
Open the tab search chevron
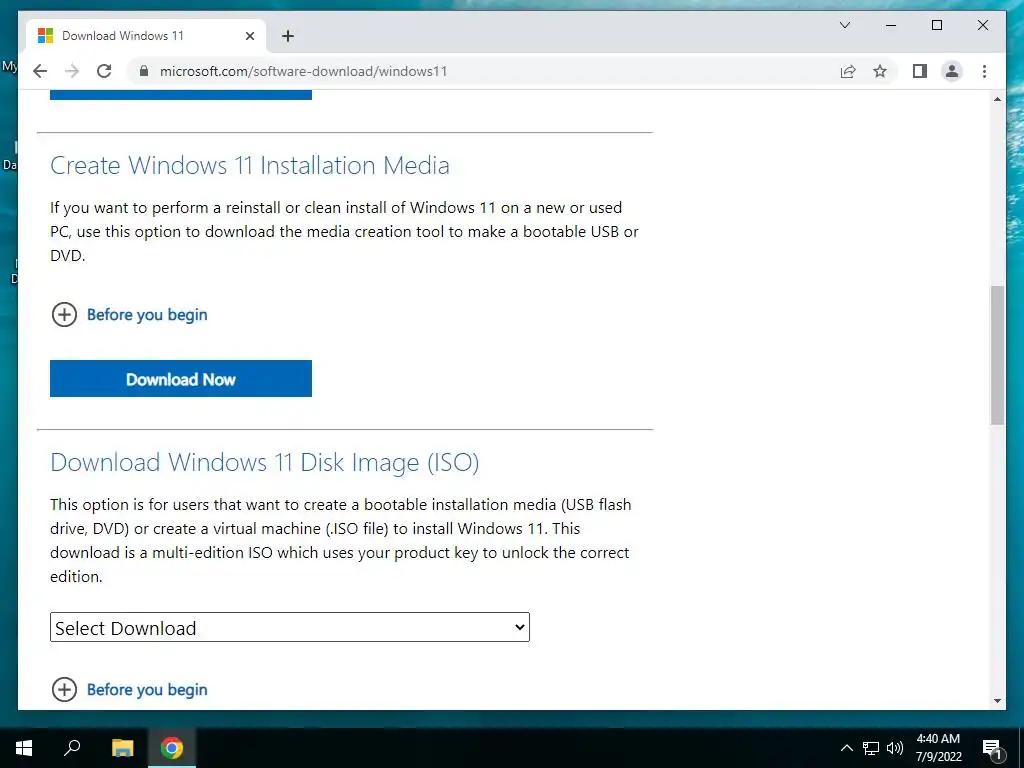pyautogui.click(x=844, y=25)
